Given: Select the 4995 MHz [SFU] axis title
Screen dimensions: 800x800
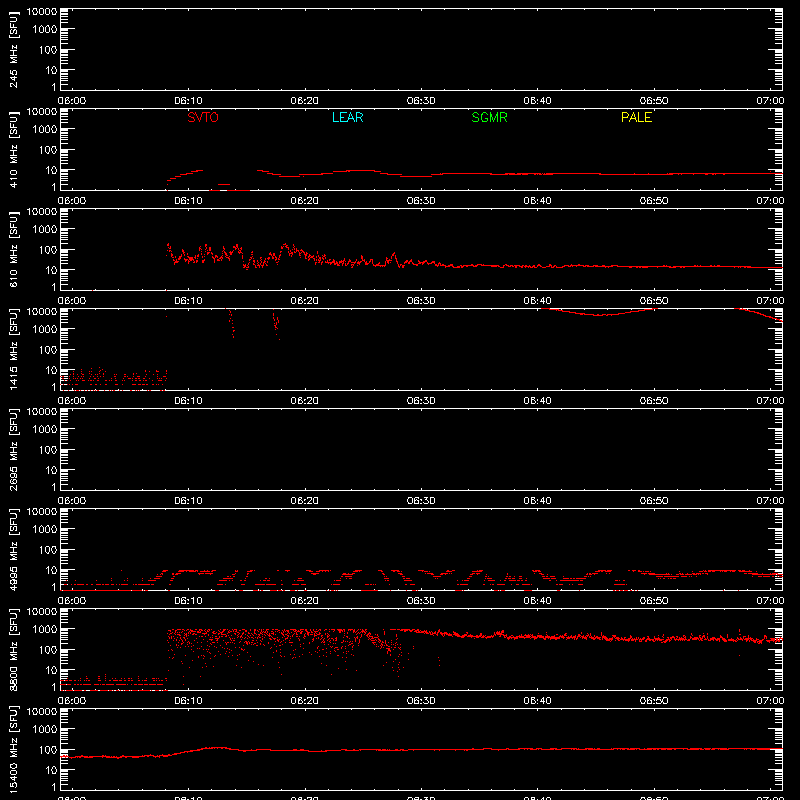Looking at the screenshot, I should click(x=14, y=551).
